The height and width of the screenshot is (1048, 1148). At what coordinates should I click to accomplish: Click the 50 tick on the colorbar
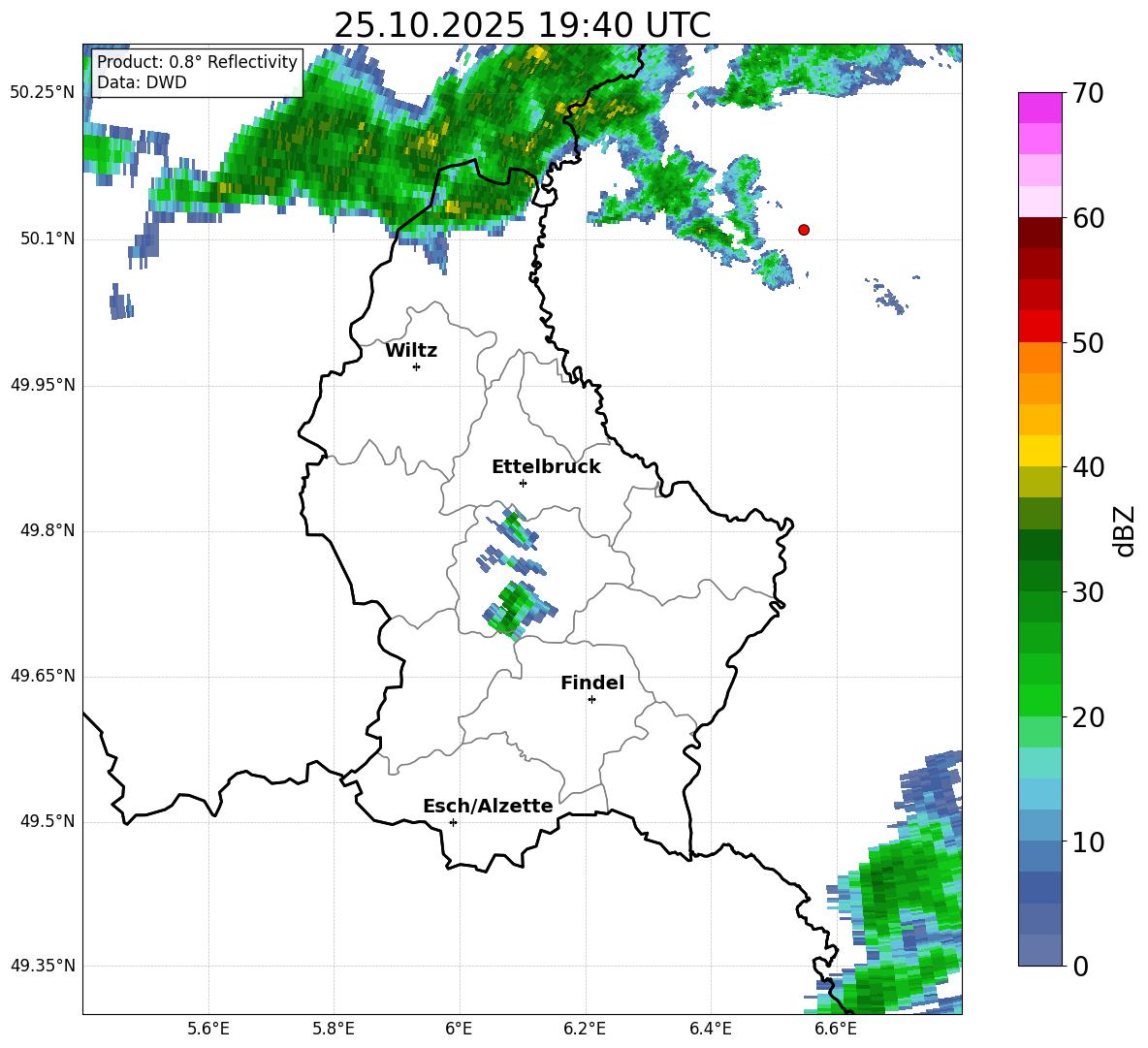click(1088, 343)
